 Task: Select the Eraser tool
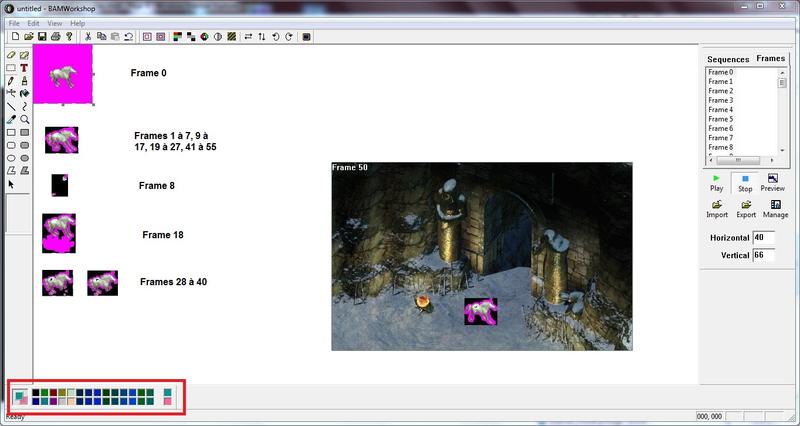(11, 55)
